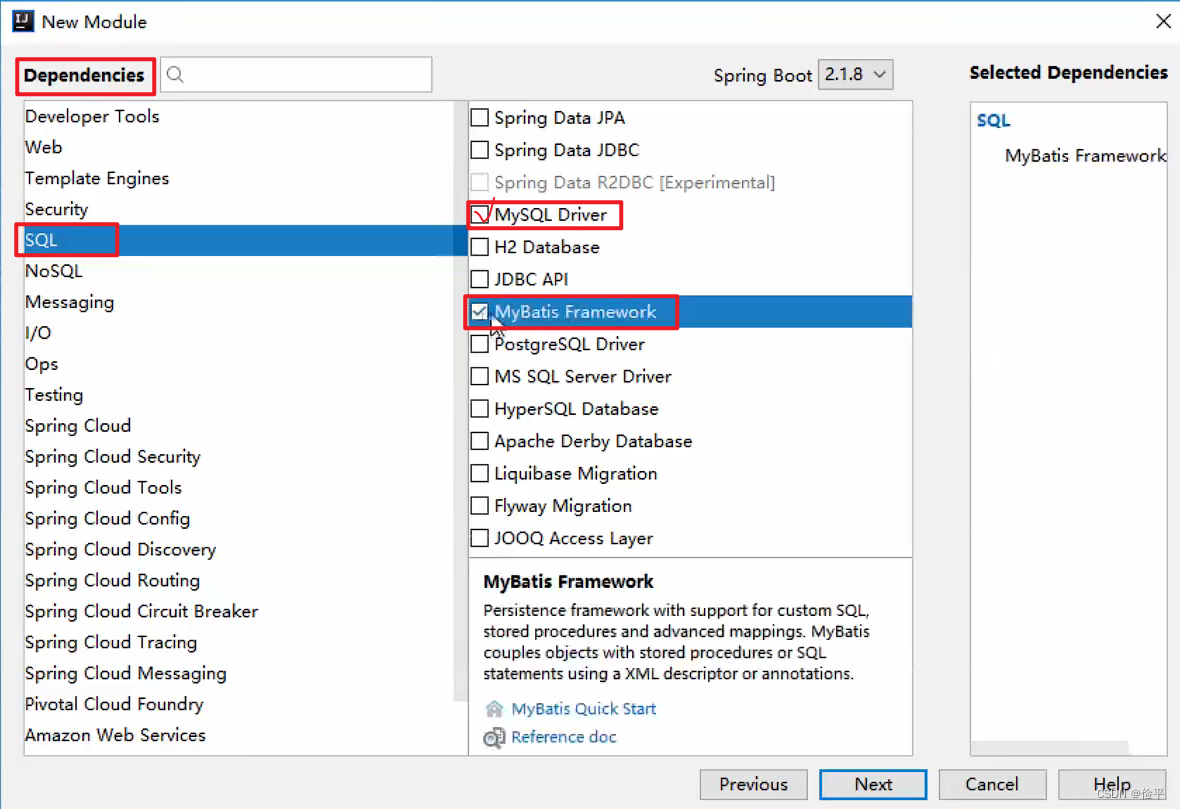Click the Cancel button
Image resolution: width=1180 pixels, height=809 pixels.
(x=992, y=784)
